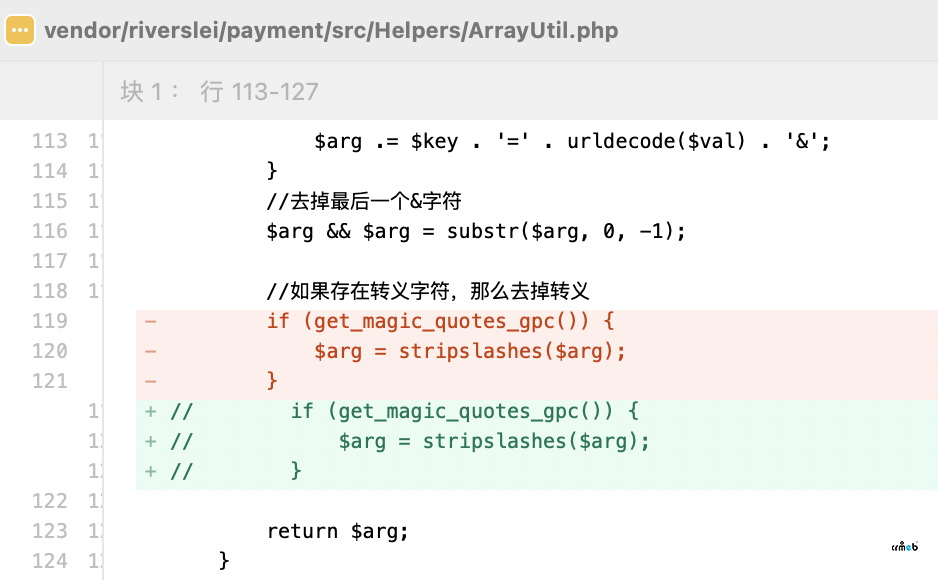Select removed line 121 minus marker

(151, 381)
